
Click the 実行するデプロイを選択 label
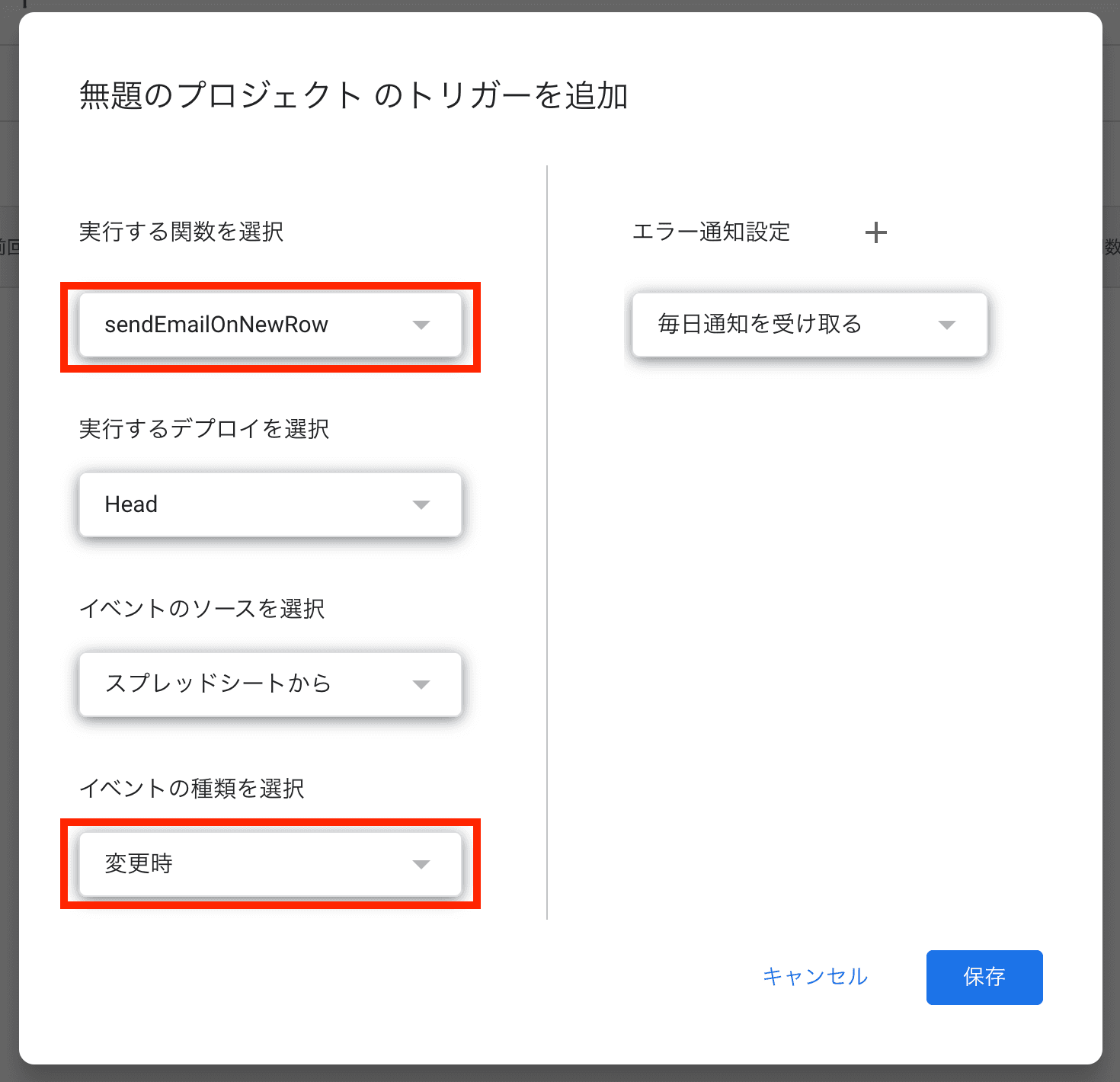[x=204, y=429]
